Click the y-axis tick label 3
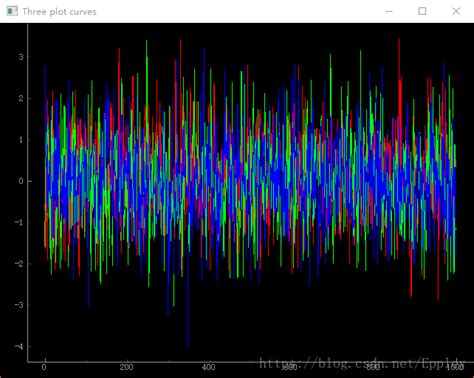The width and height of the screenshot is (474, 378). (21, 57)
